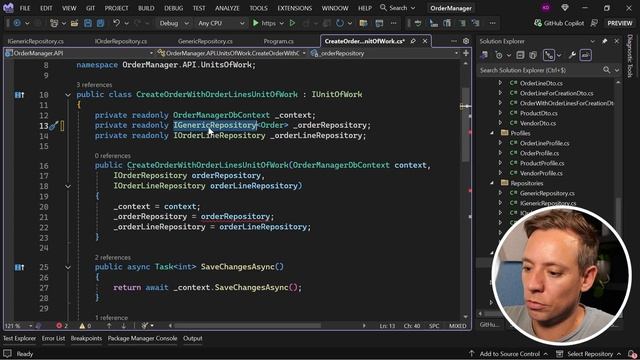Click the Open File folder icon
The image size is (640, 360).
pos(74,23)
